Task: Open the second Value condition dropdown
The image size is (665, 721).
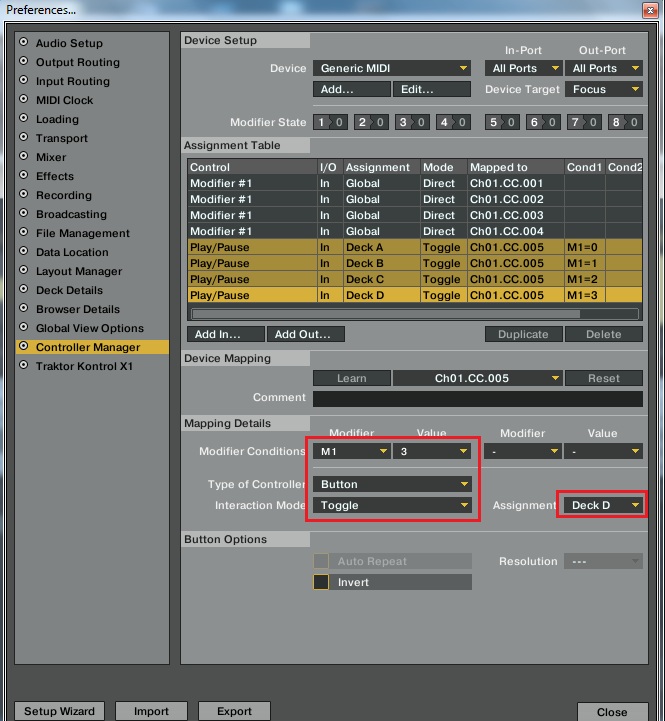Action: pos(604,451)
